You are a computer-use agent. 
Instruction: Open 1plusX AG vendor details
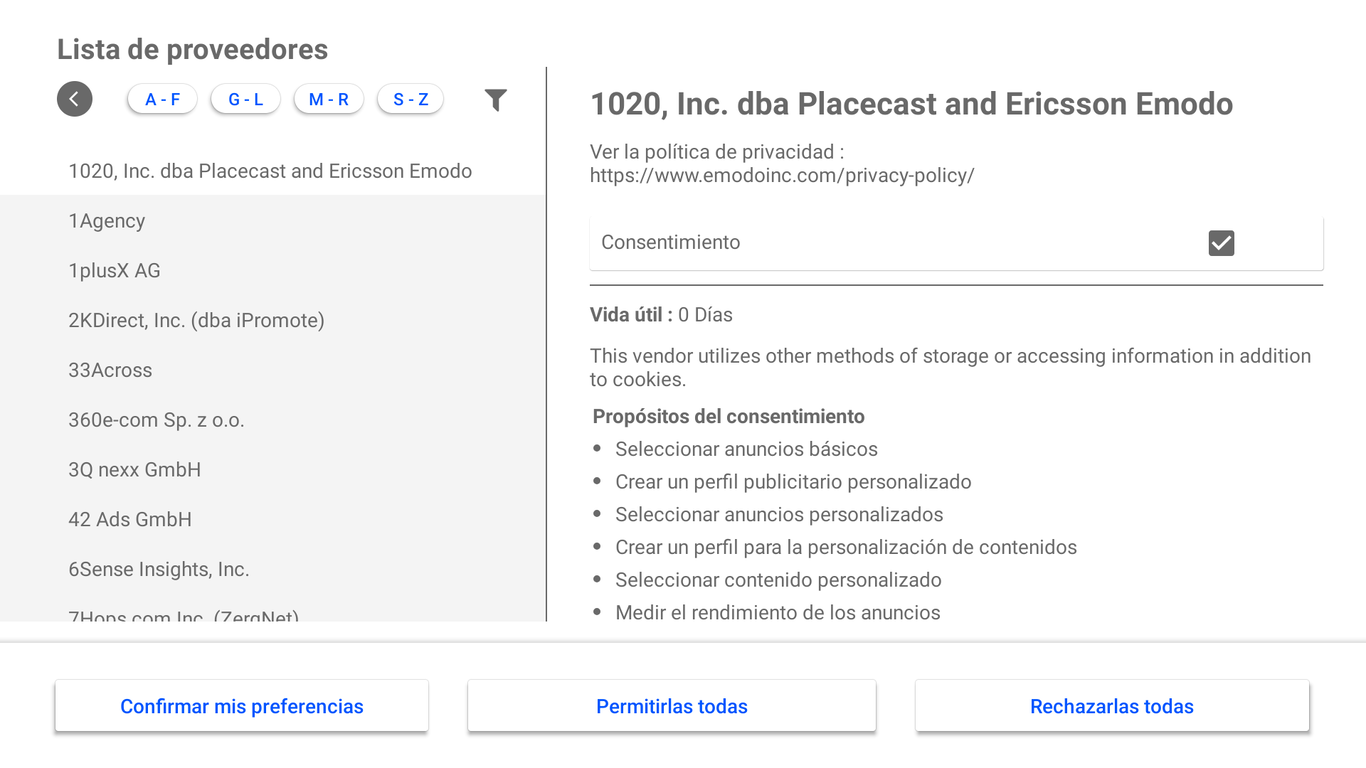[x=114, y=271]
